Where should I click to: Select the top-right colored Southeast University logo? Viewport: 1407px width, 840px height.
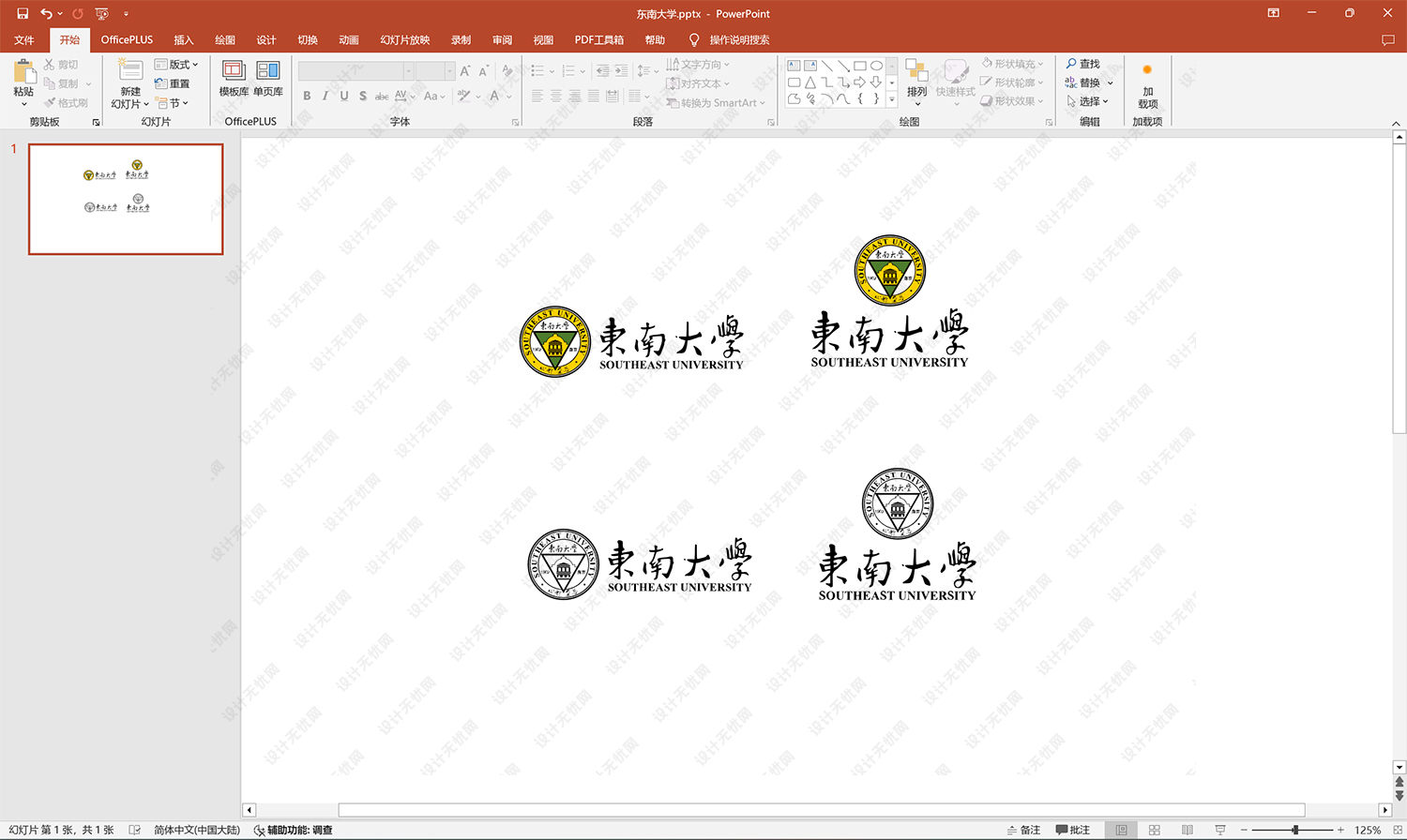click(890, 302)
